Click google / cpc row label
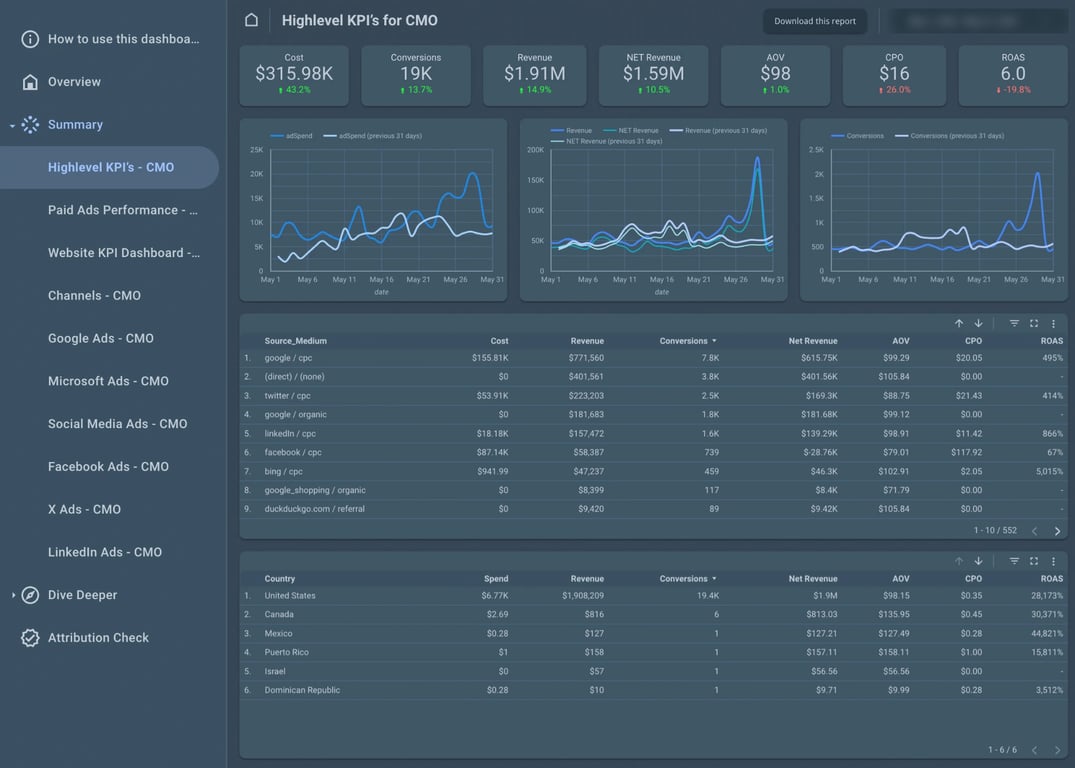Viewport: 1075px width, 768px height. point(288,358)
